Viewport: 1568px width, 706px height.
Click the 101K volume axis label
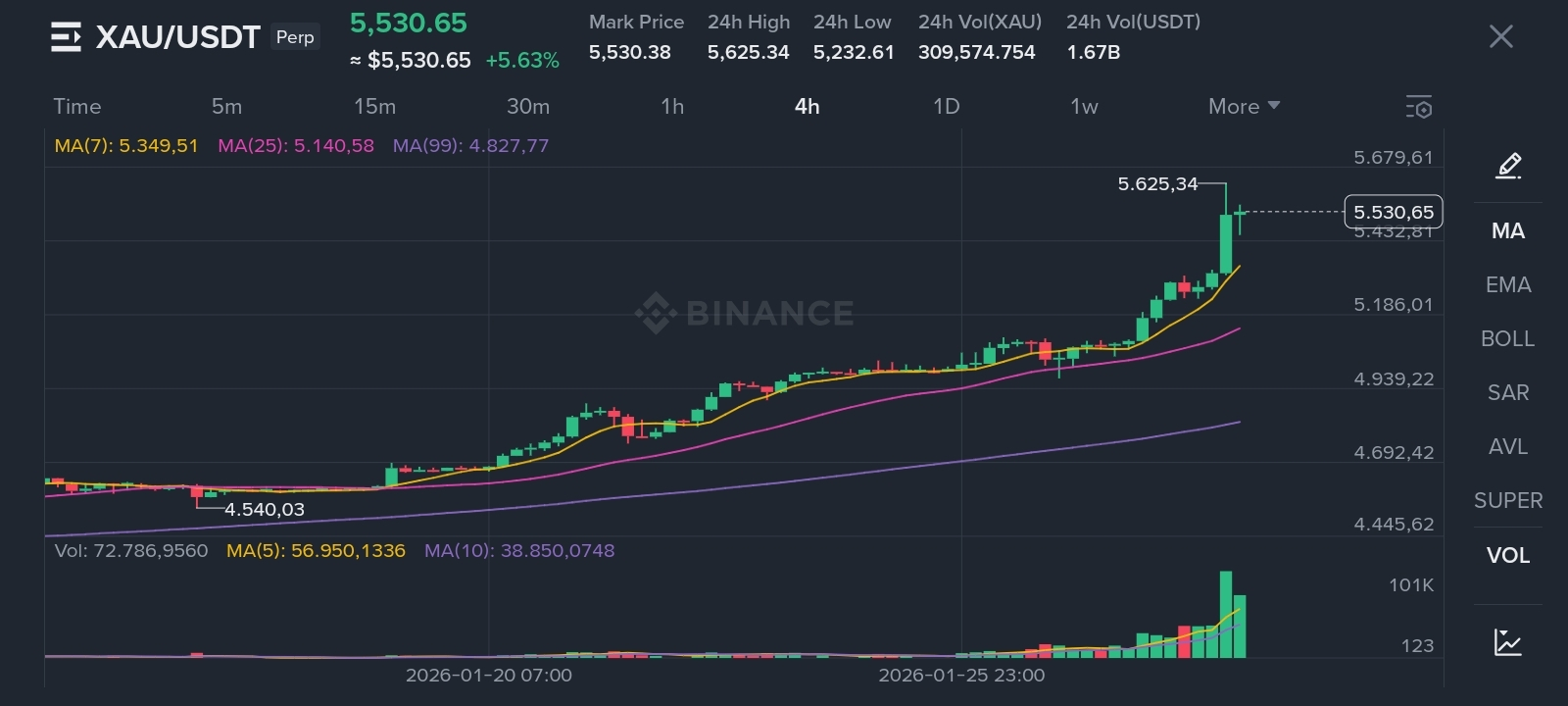[x=1411, y=584]
